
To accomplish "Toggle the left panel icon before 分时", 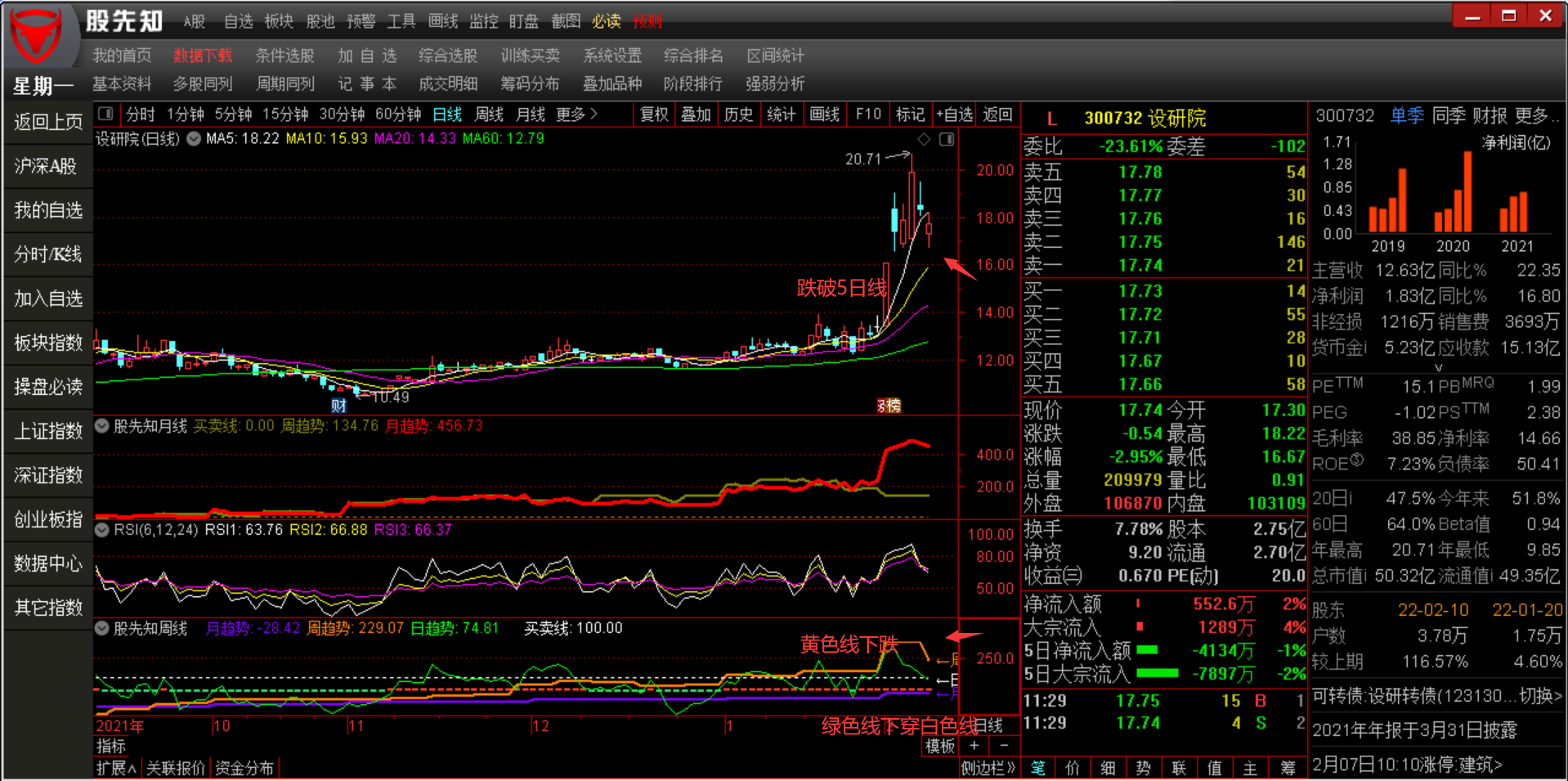I will point(105,114).
